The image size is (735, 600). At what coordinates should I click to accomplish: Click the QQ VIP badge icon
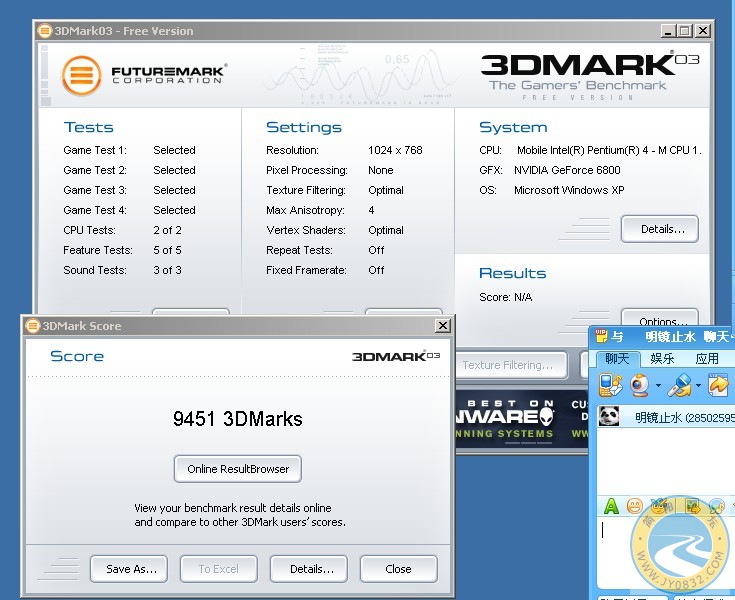tap(600, 336)
